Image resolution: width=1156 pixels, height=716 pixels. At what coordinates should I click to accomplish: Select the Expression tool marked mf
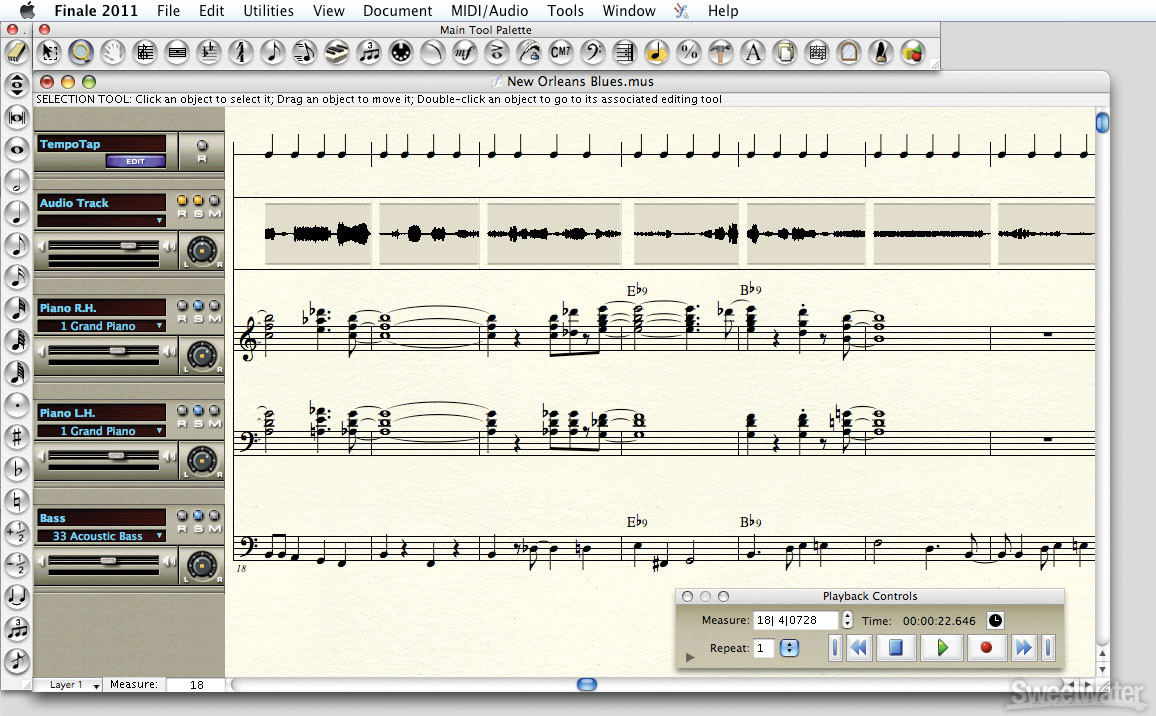[x=464, y=52]
